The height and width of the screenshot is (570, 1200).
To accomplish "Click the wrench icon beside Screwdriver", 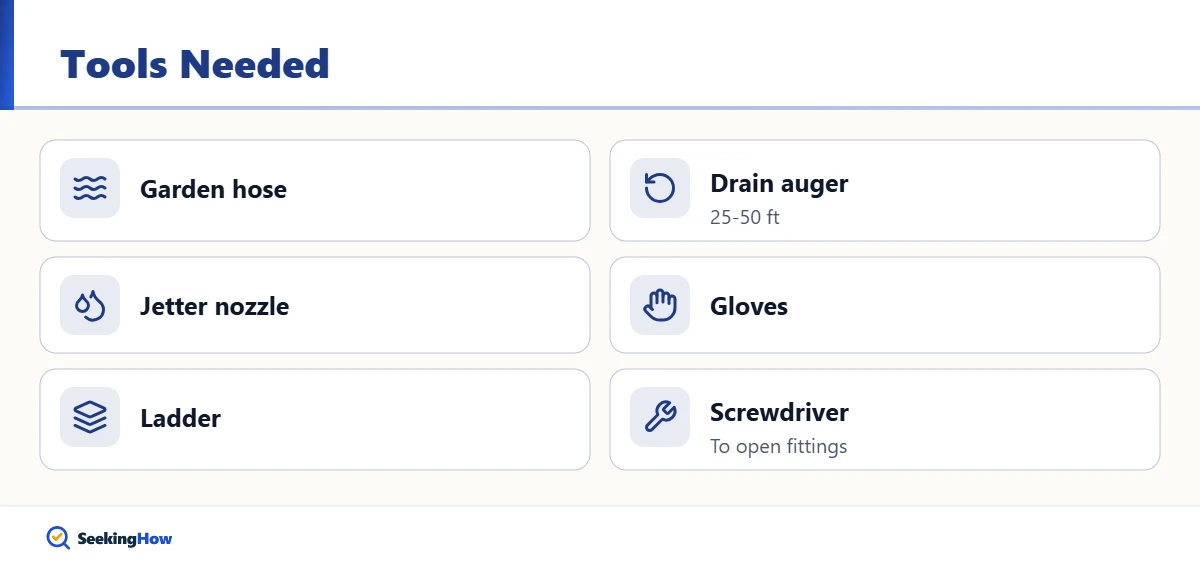I will coord(660,417).
